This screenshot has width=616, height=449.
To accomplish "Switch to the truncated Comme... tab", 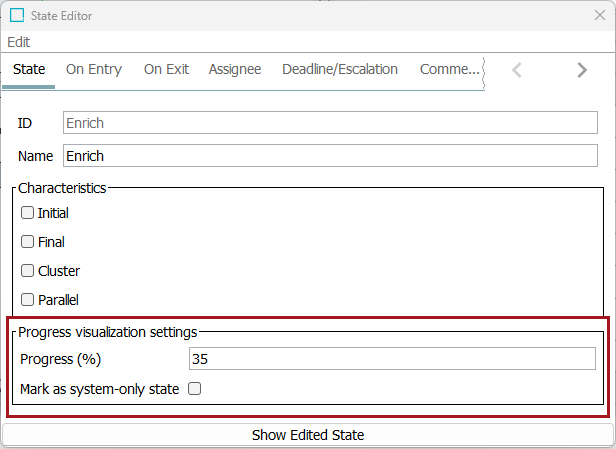I will pyautogui.click(x=449, y=69).
